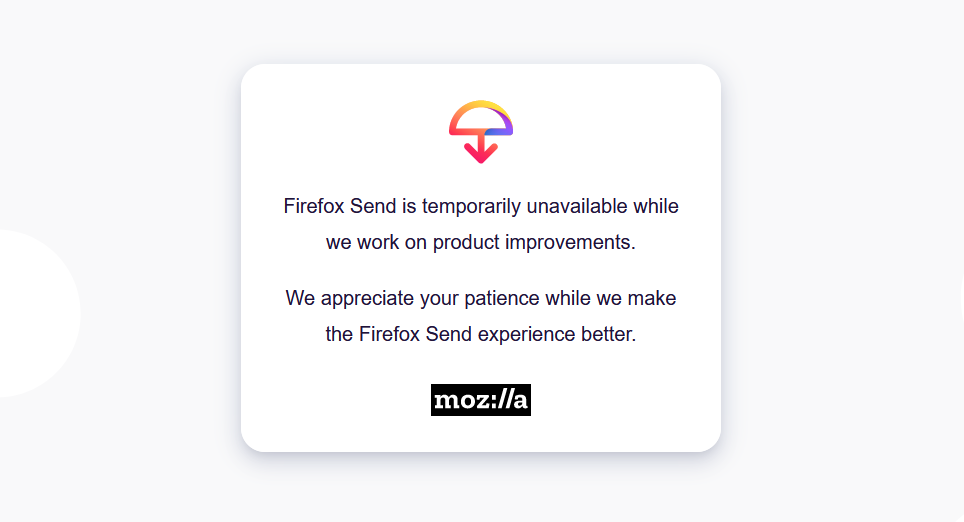This screenshot has height=522, width=964.
Task: Select the line 'We appreciate your patience while we make'
Action: click(481, 298)
